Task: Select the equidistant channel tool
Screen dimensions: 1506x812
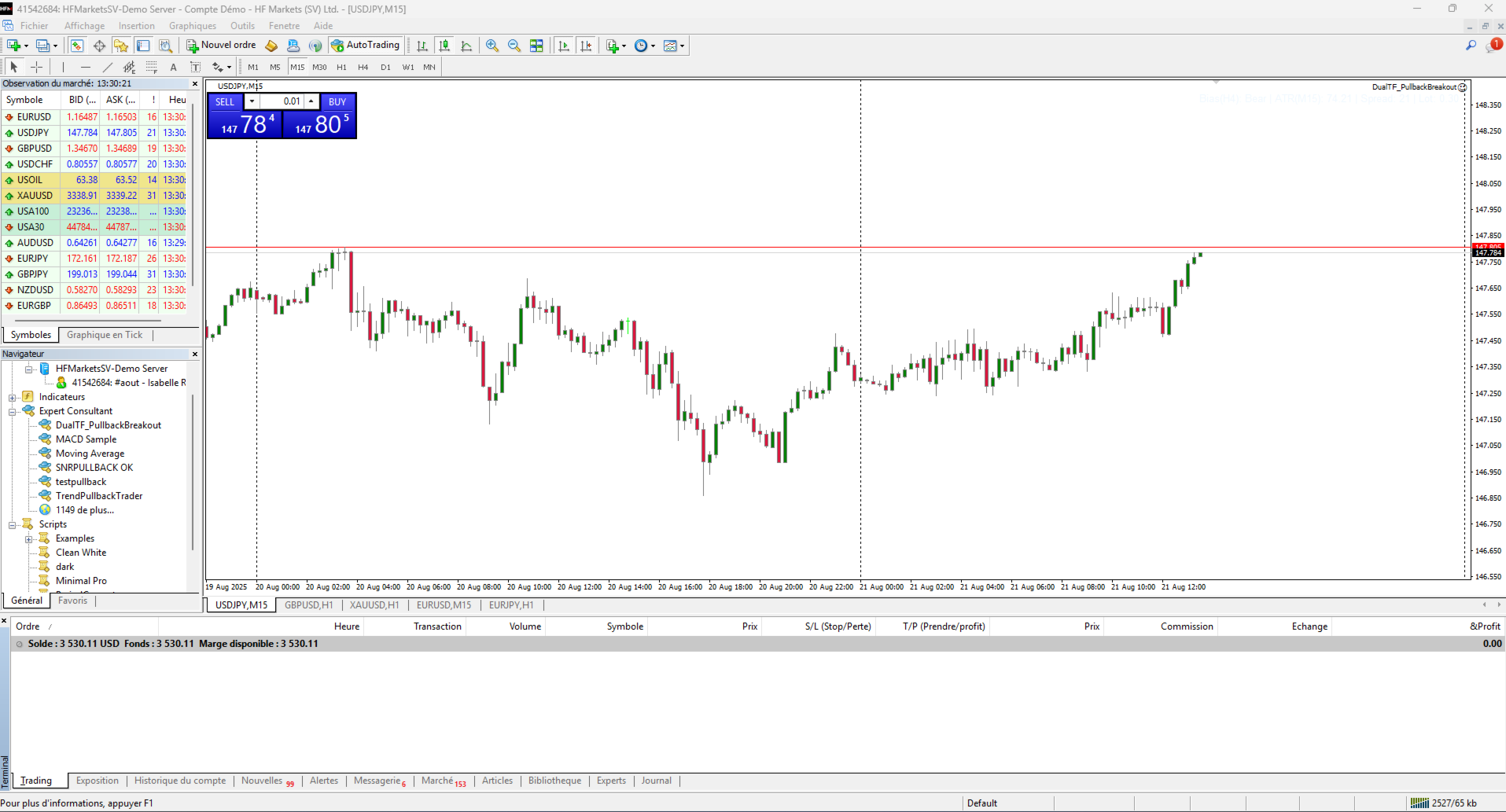Action: click(129, 67)
